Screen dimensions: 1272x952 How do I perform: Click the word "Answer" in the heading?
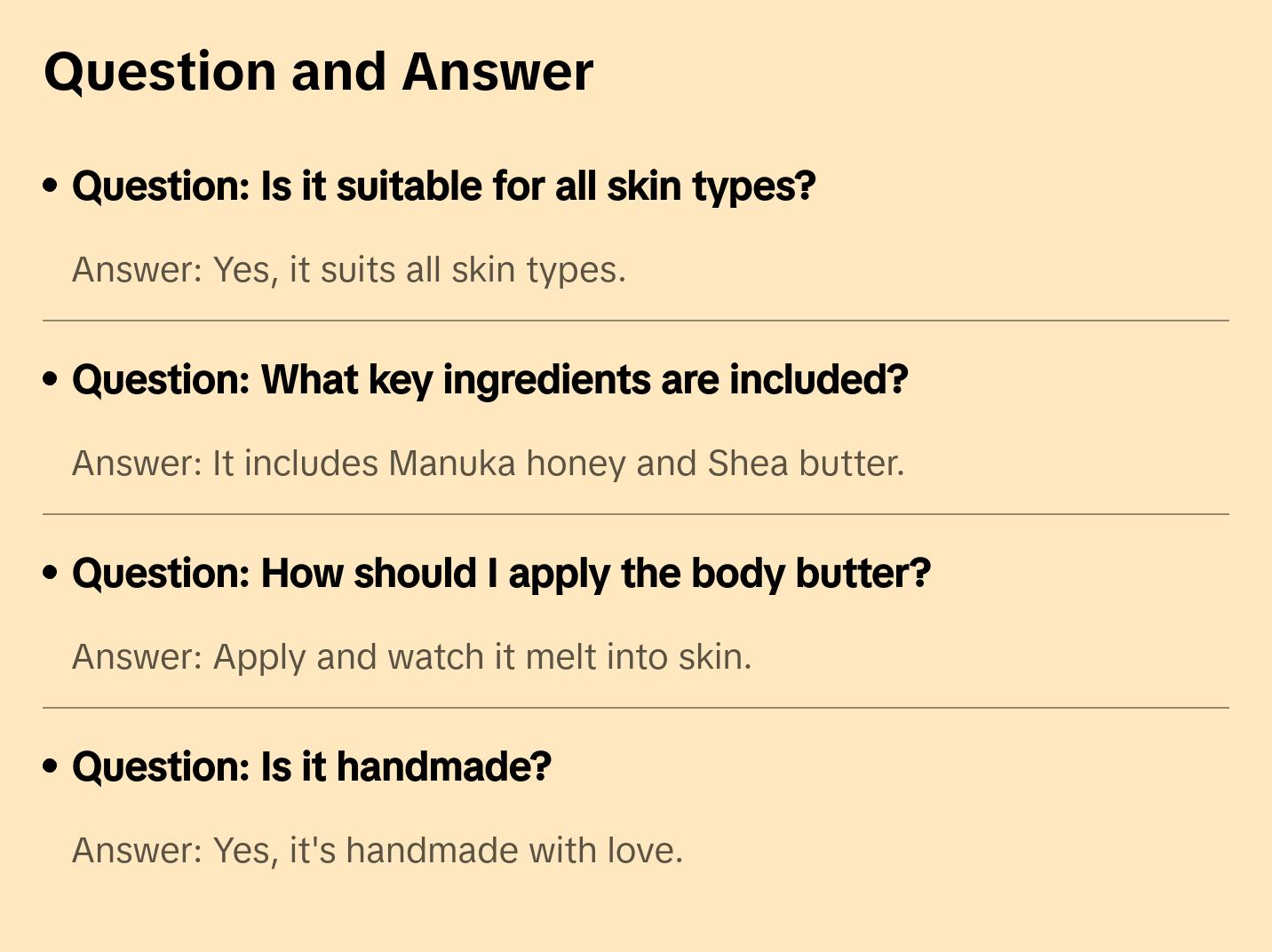pyautogui.click(x=497, y=72)
